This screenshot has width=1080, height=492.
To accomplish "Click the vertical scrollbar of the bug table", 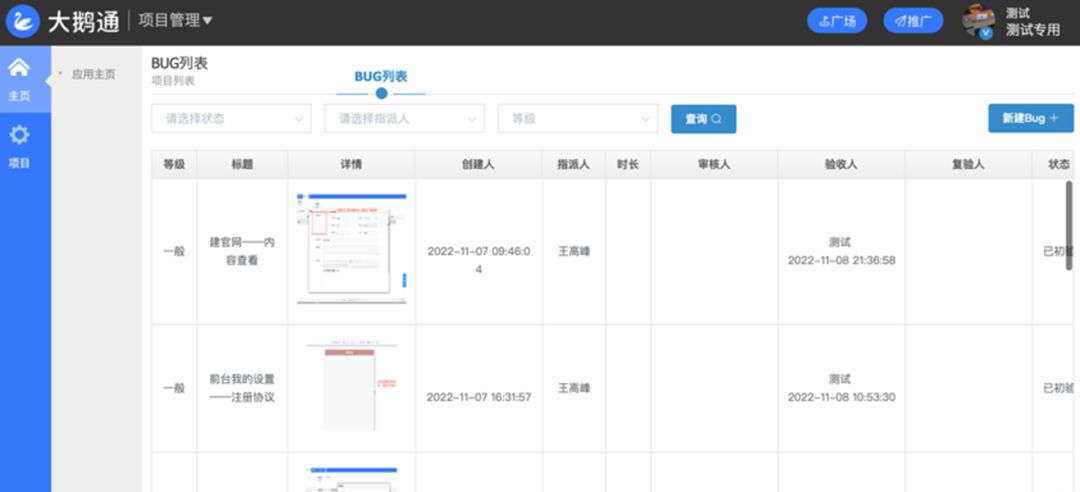I will click(1069, 225).
